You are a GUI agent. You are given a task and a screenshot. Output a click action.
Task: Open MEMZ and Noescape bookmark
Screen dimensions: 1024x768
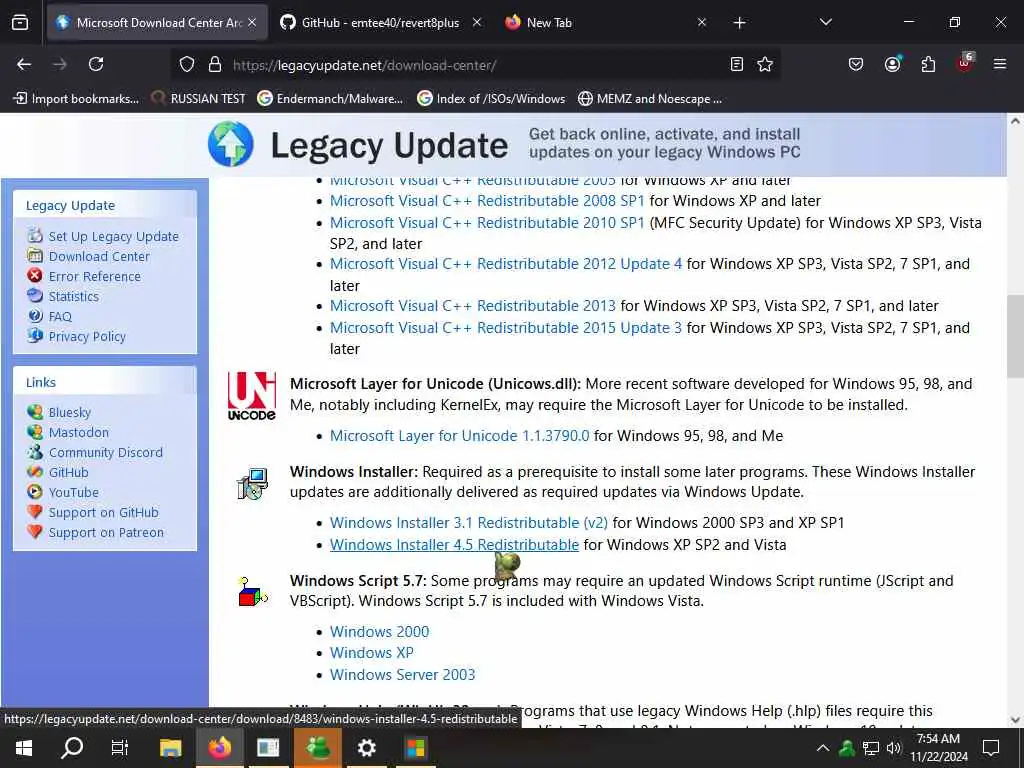[650, 99]
